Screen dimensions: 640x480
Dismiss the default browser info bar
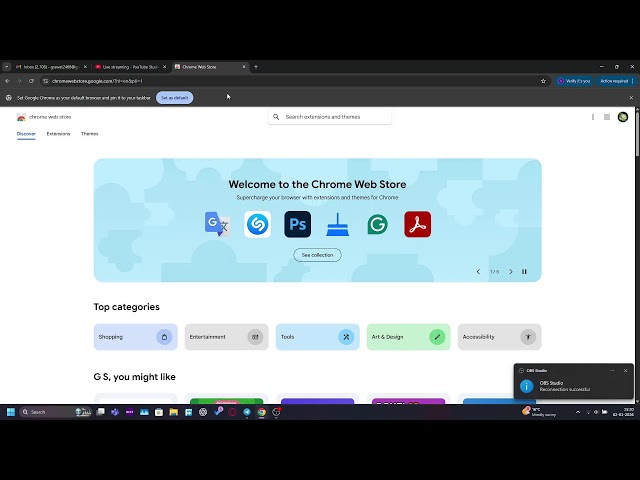[x=631, y=98]
